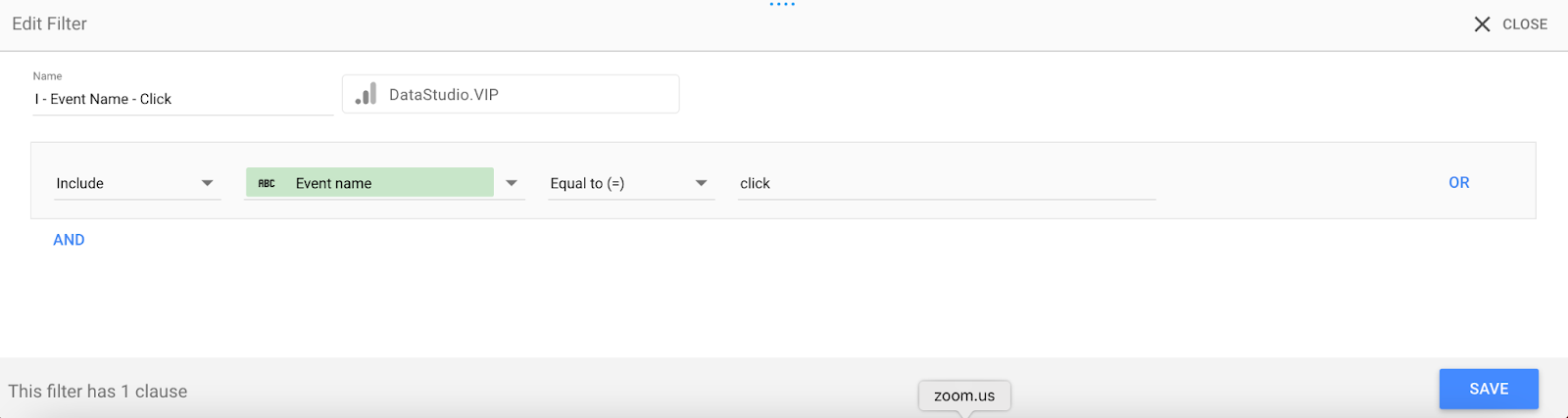
Task: Click the zoom.us tooltip
Action: tap(964, 395)
